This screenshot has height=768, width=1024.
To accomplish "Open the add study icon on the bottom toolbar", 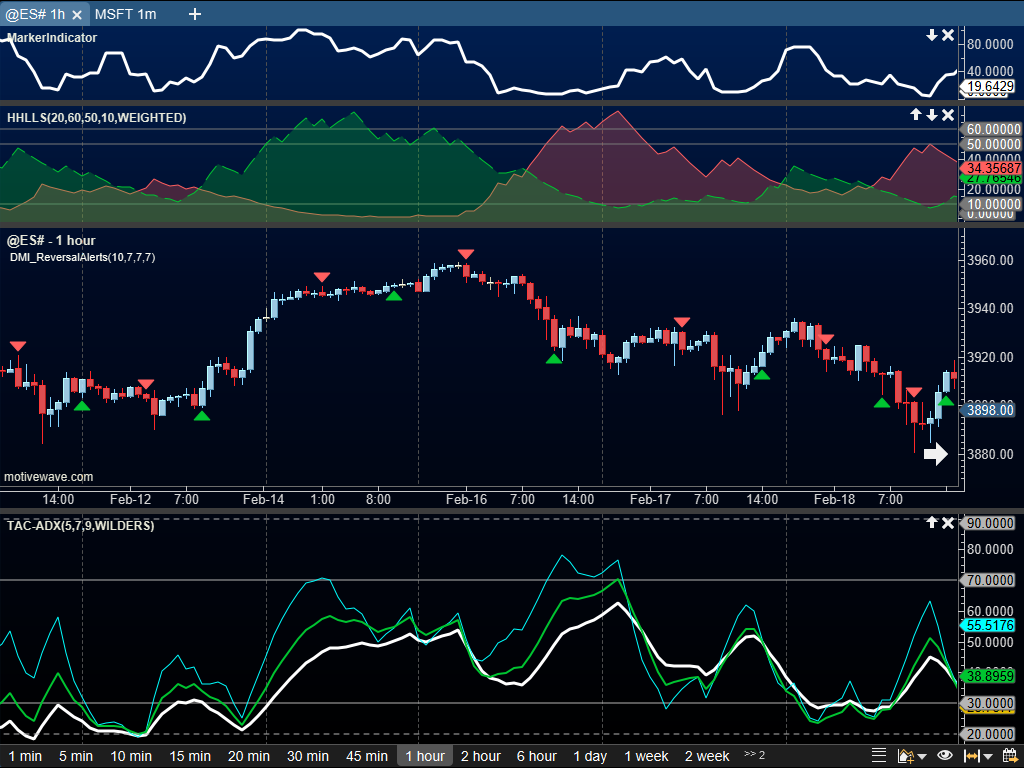I will [x=904, y=755].
